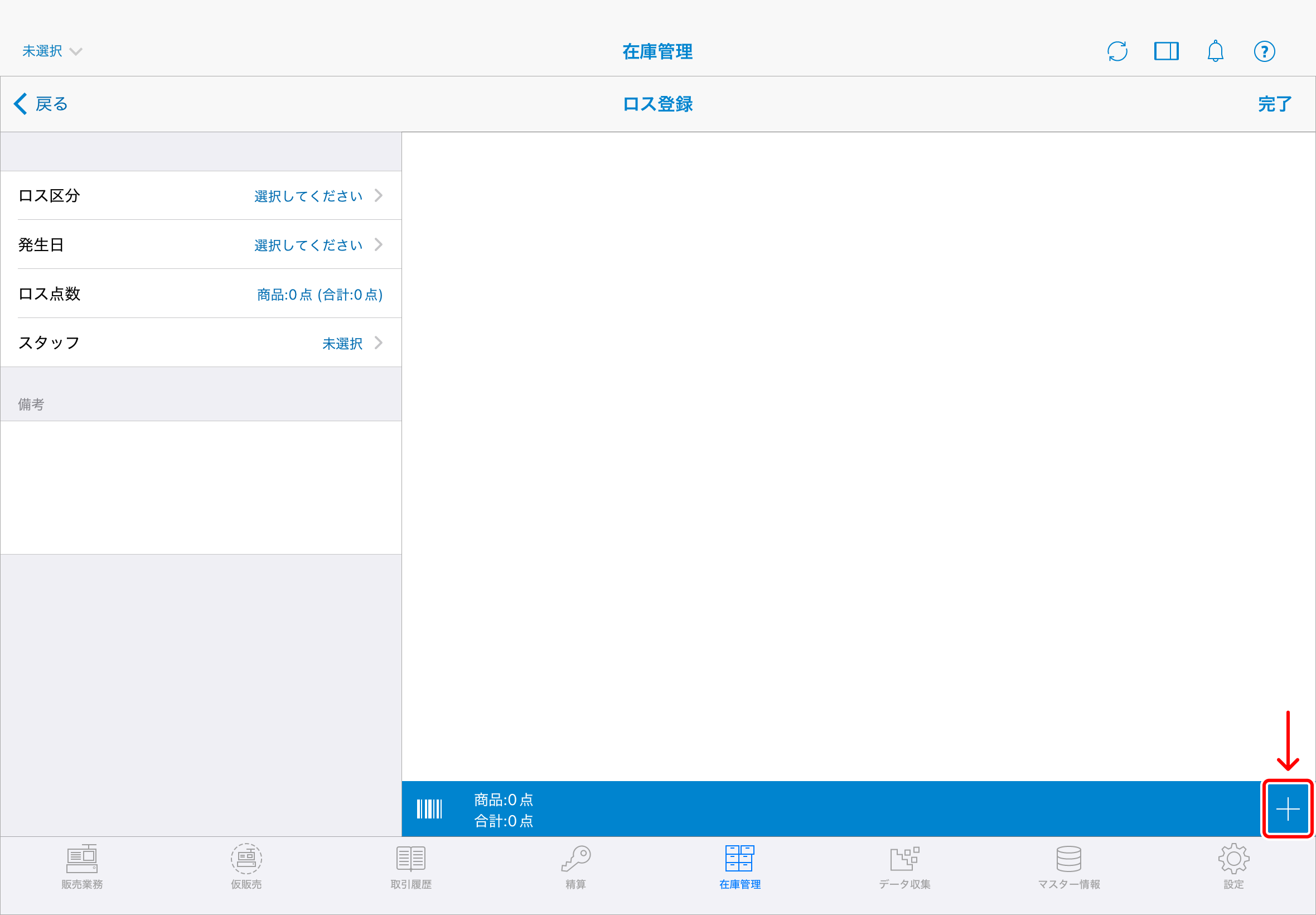Open 販売業務 register tab

click(82, 866)
